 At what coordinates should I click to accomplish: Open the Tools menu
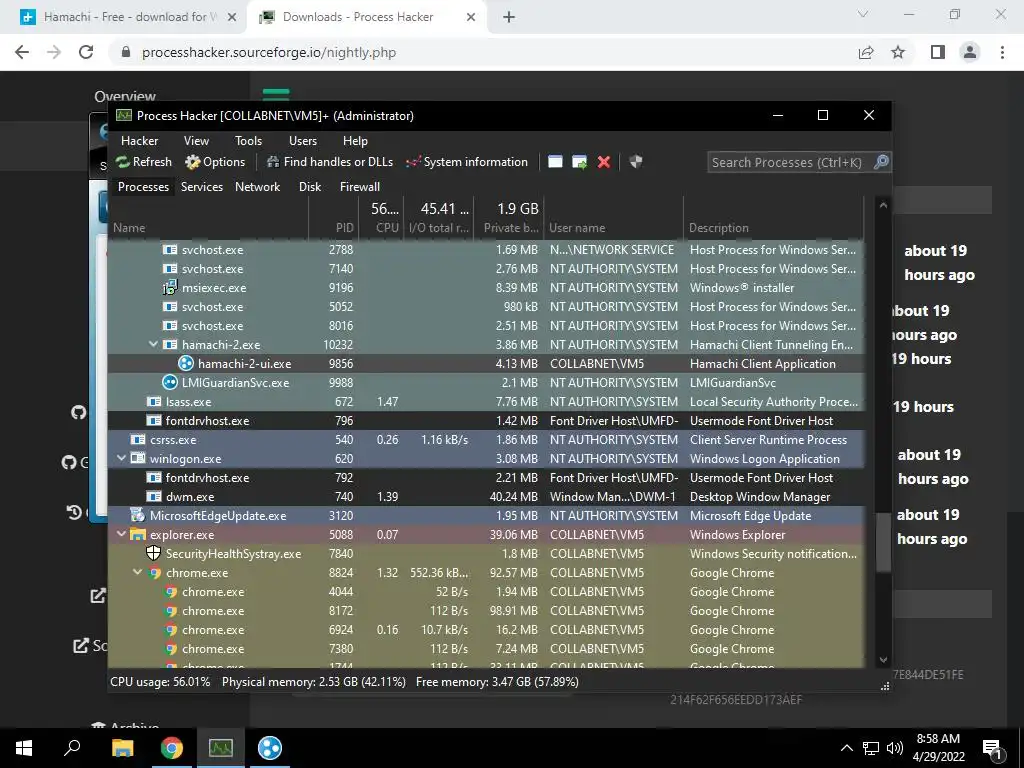[x=248, y=140]
